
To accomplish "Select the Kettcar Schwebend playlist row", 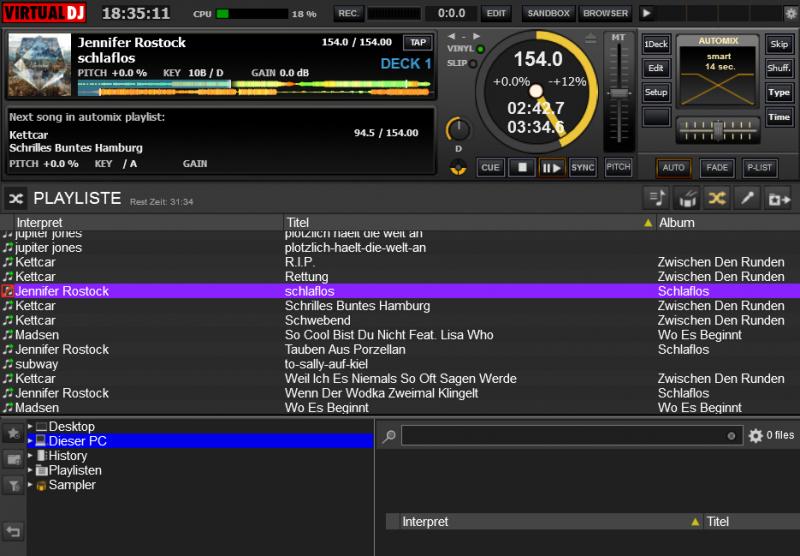I will pyautogui.click(x=400, y=320).
